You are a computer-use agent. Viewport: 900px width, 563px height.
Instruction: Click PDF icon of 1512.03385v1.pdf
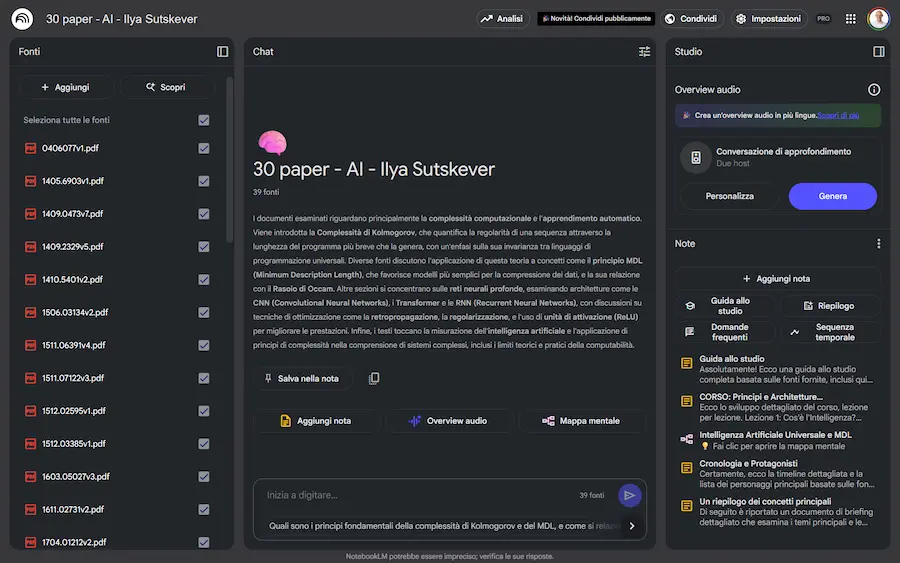30,444
